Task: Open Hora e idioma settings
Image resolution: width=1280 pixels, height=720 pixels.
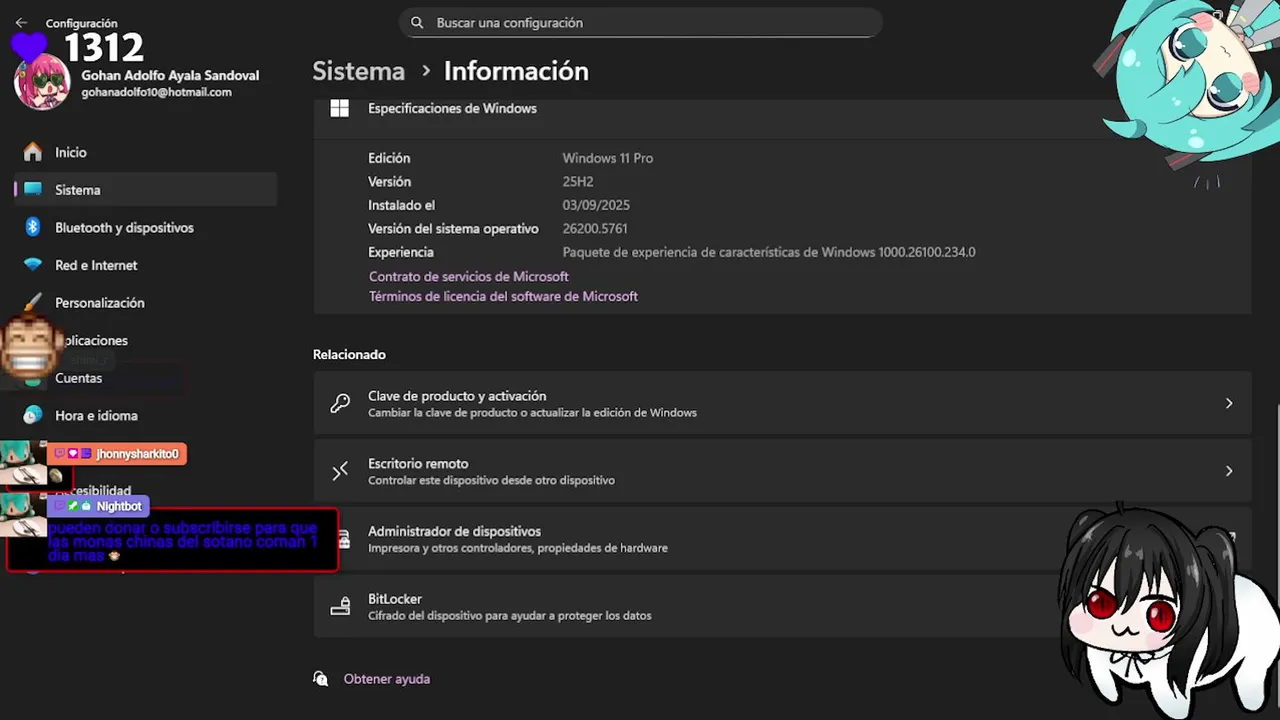Action: tap(146, 415)
